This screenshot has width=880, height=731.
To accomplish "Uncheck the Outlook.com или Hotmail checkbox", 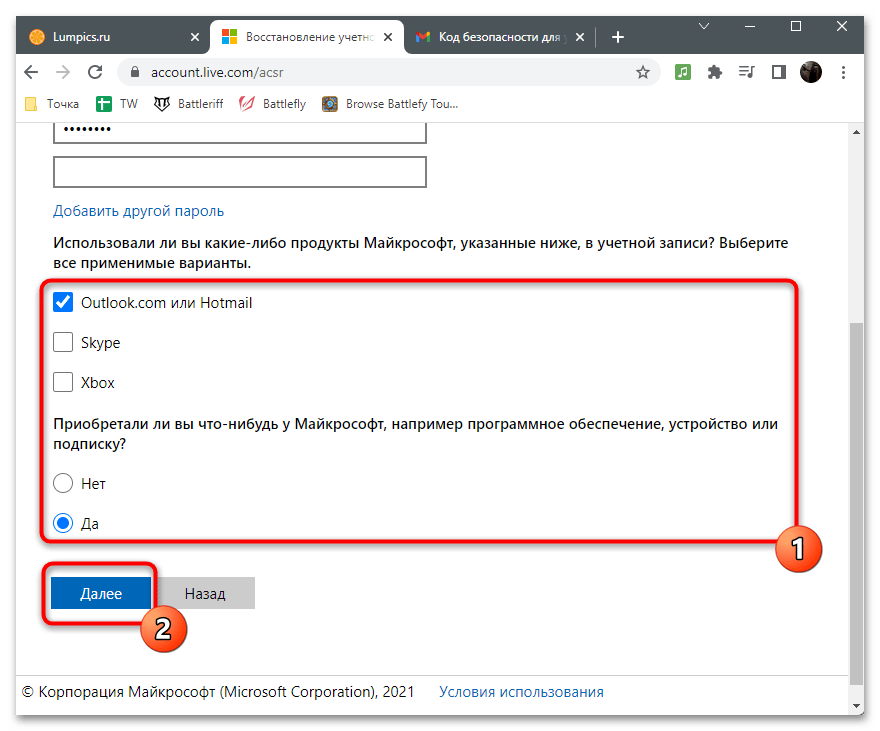I will pos(63,302).
